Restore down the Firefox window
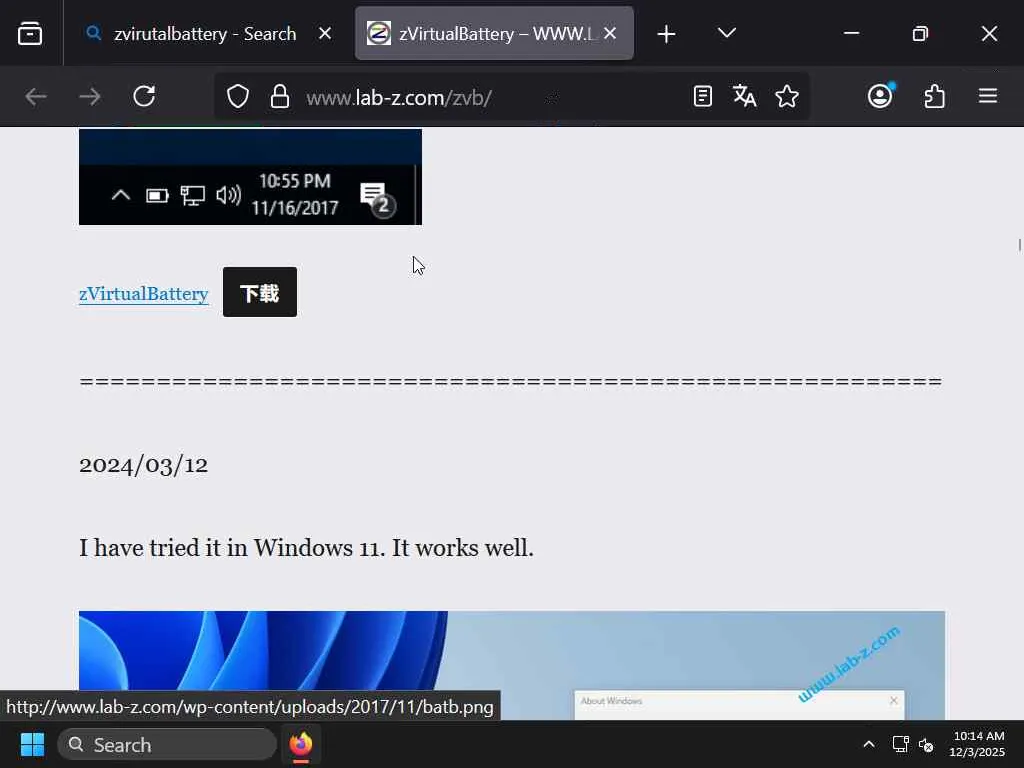 coord(920,33)
